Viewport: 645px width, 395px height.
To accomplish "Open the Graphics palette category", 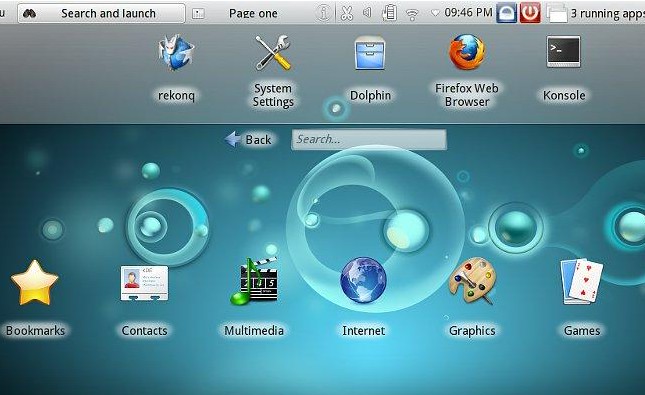I will click(x=472, y=281).
